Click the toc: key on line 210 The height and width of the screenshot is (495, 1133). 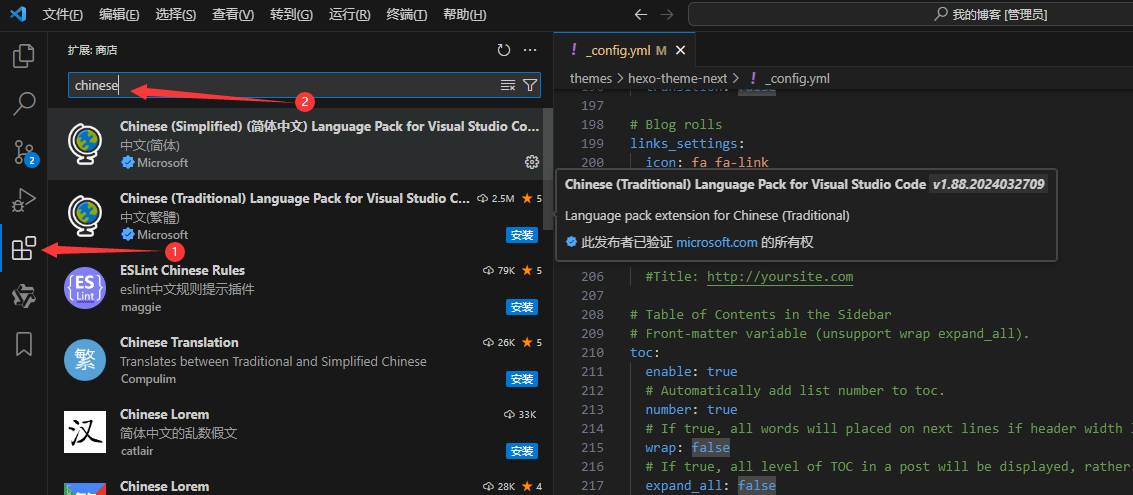click(x=645, y=352)
